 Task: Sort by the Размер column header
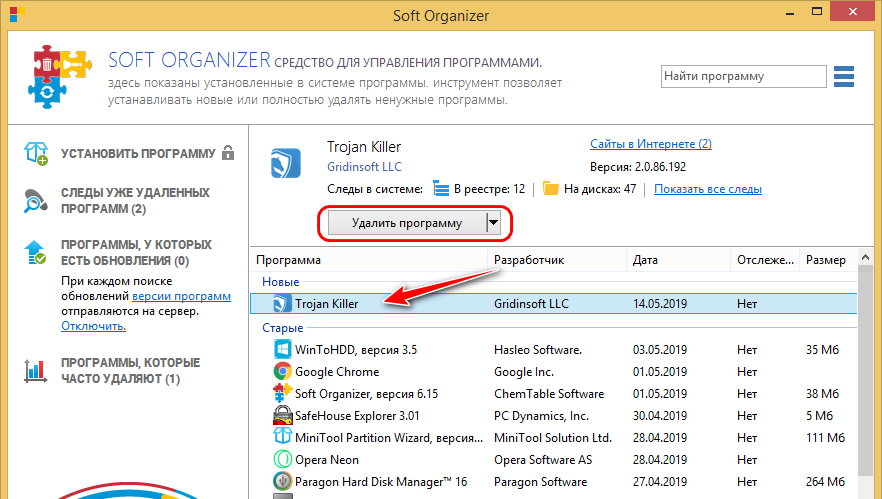tap(828, 260)
